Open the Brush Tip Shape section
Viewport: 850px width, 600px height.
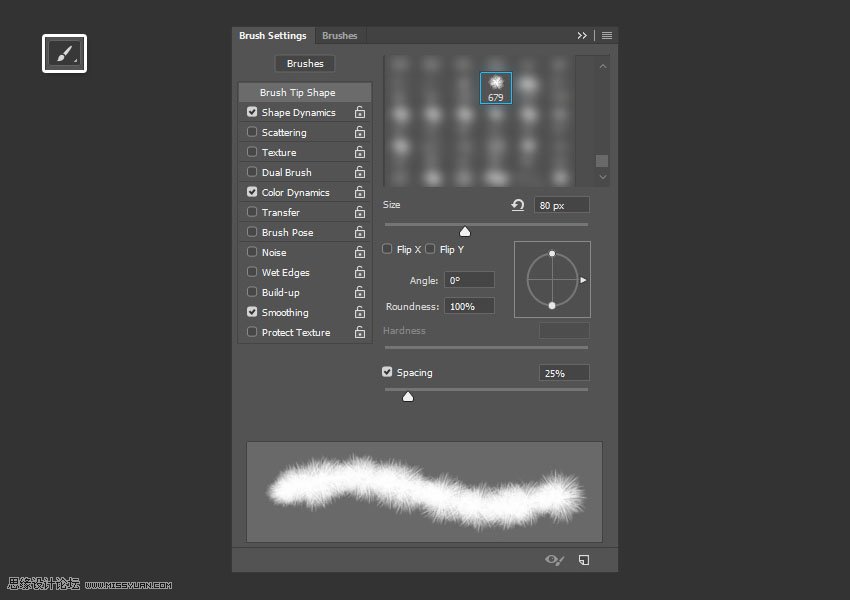[297, 93]
